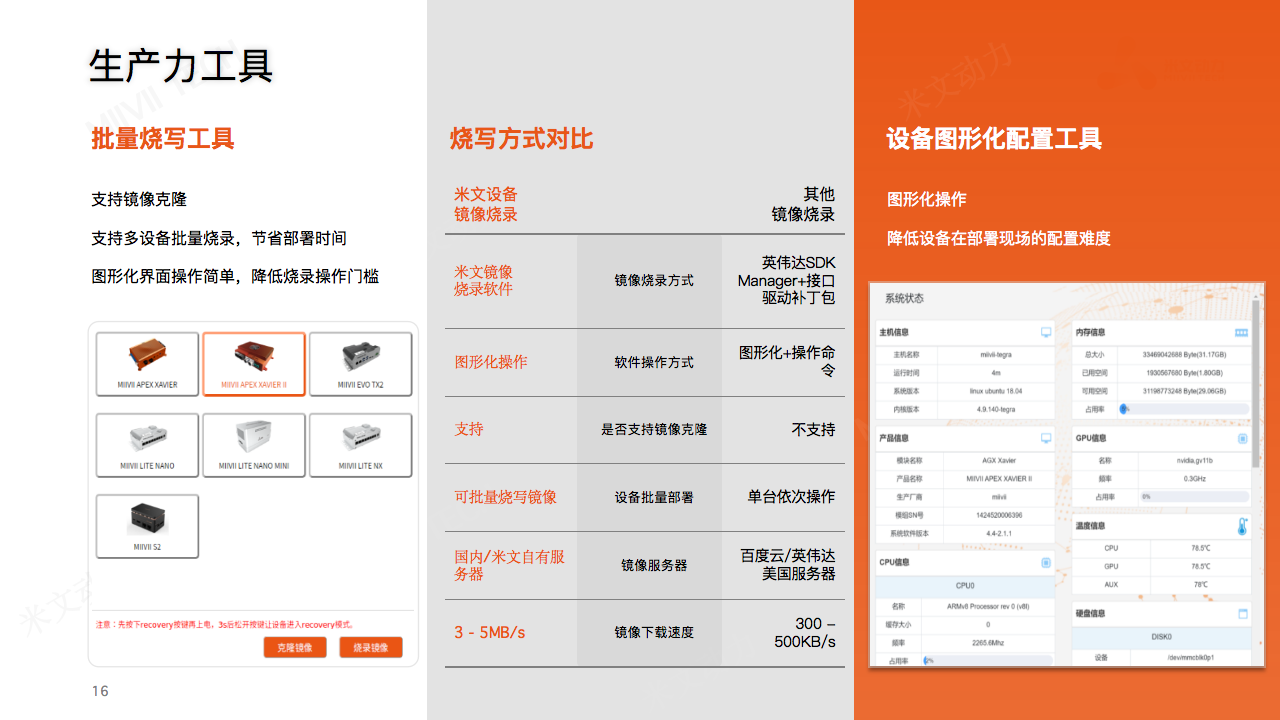The image size is (1280, 720).
Task: Click the red recovery mode notice text
Action: (225, 623)
